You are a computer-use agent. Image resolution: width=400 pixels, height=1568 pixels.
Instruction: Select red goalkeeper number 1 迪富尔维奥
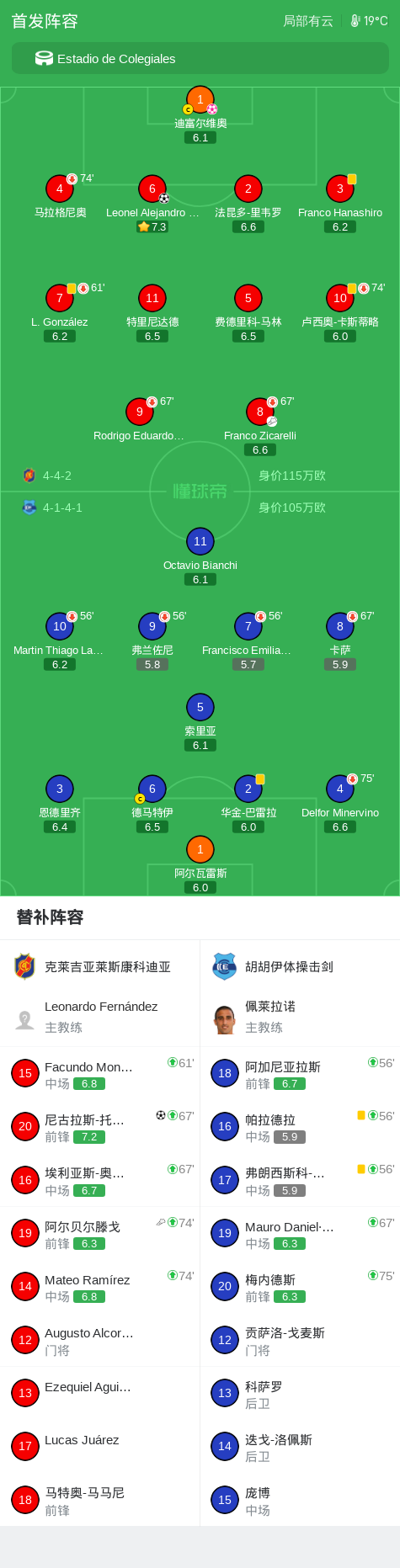[200, 99]
